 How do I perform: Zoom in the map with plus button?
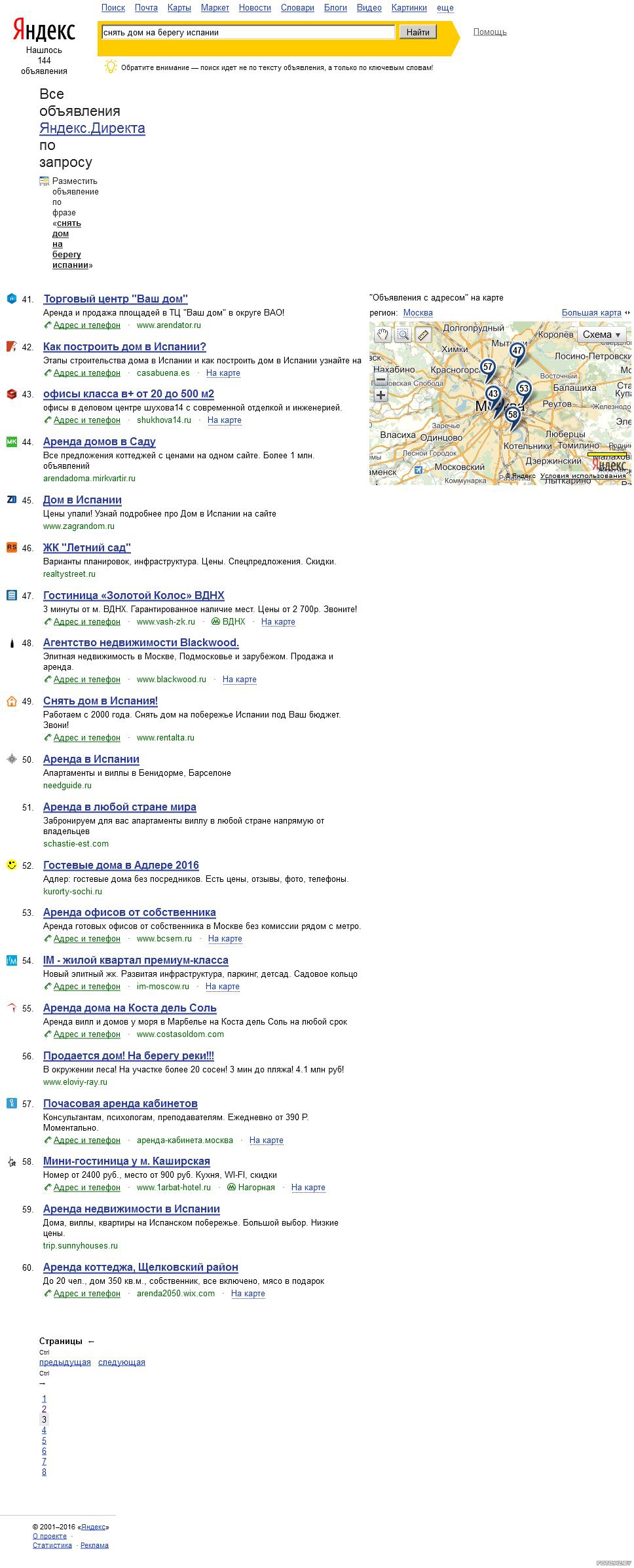[381, 395]
